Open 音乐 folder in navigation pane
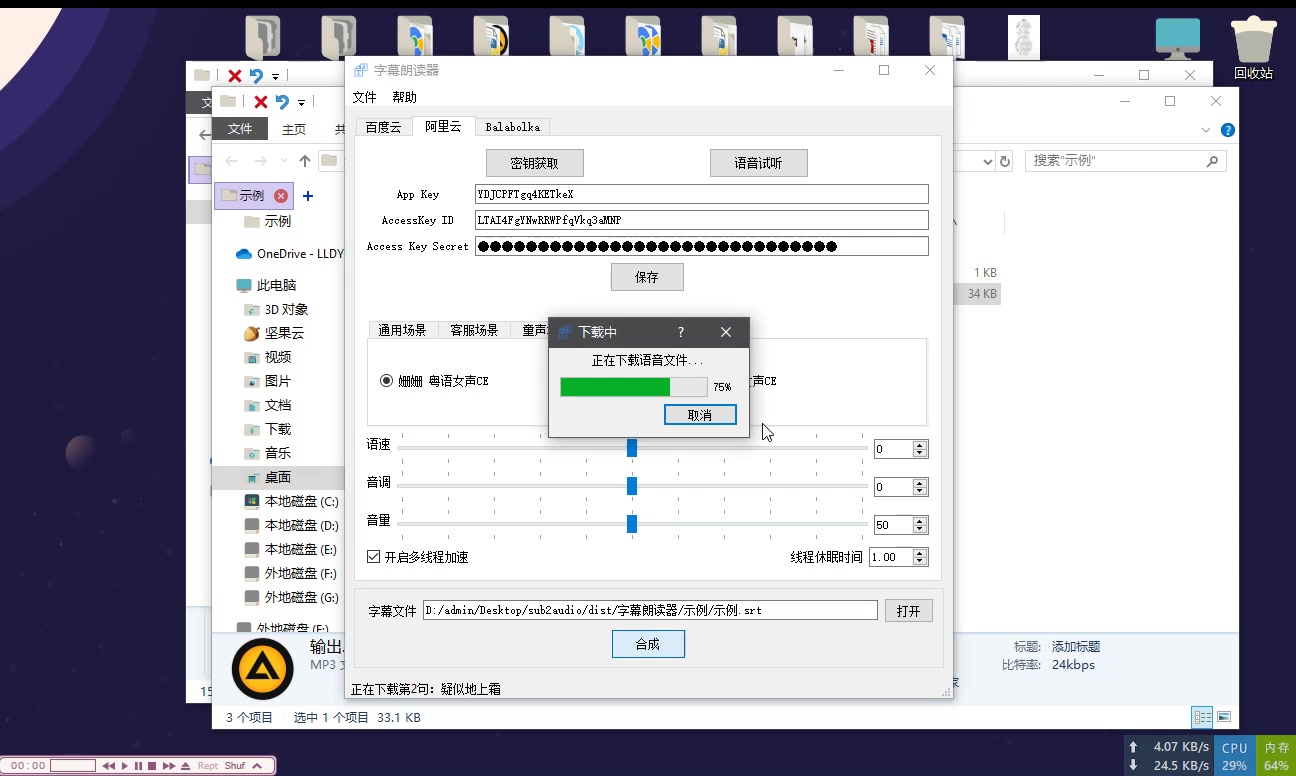The height and width of the screenshot is (776, 1296). [268, 453]
